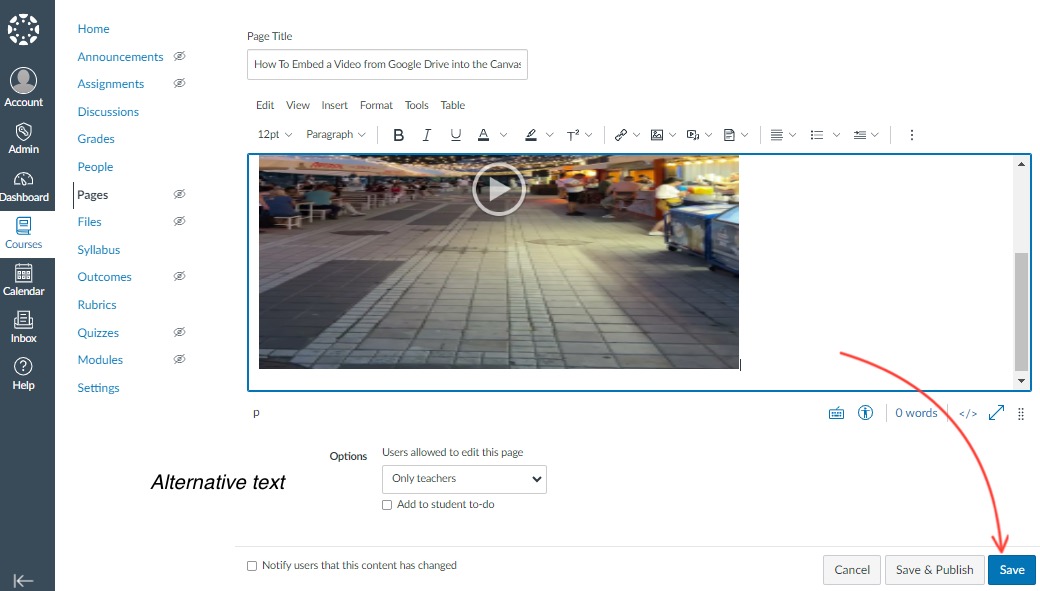The image size is (1040, 591).
Task: Open the 12pt font size dropdown
Action: (275, 135)
